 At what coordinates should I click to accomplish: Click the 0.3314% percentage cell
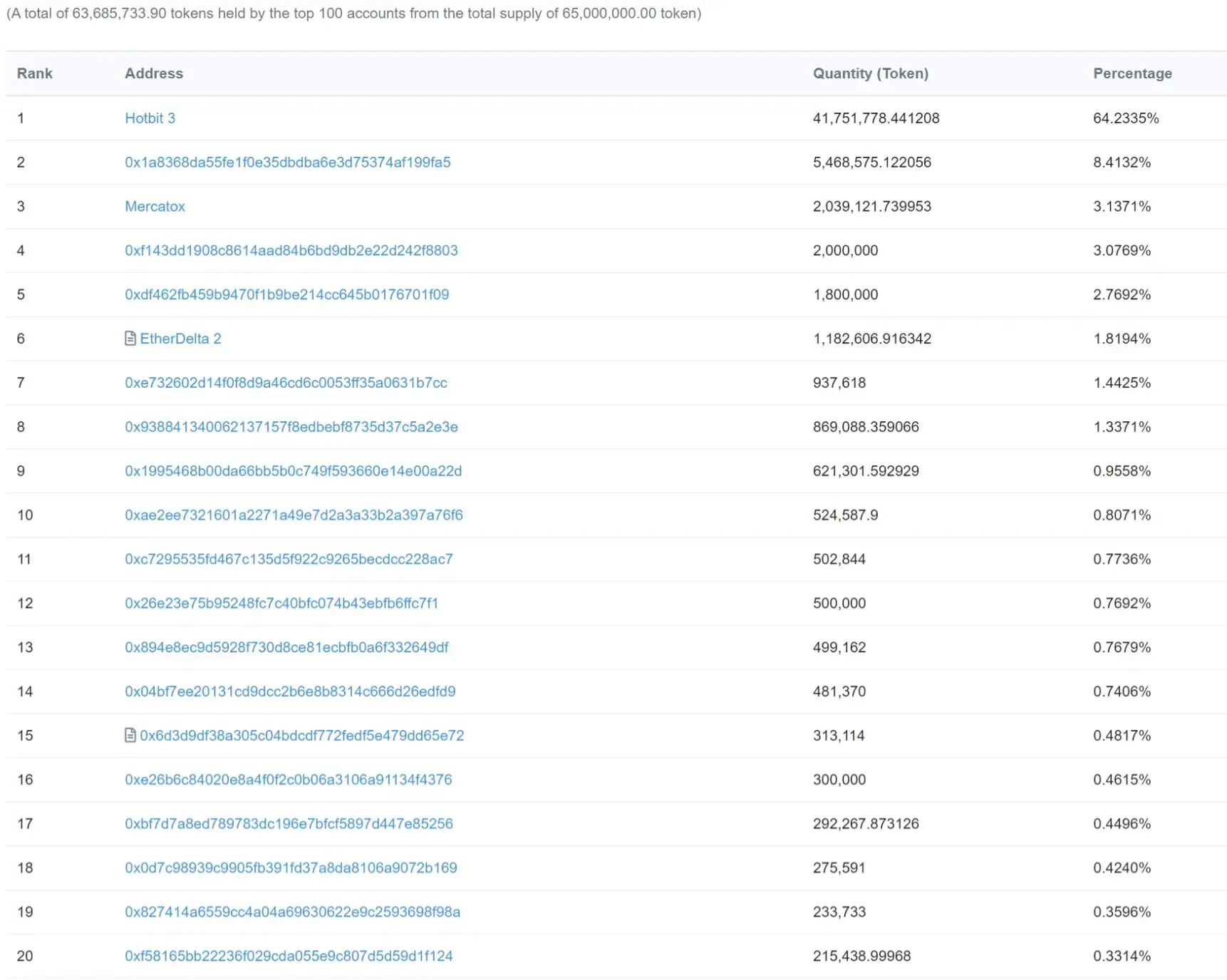click(1122, 956)
